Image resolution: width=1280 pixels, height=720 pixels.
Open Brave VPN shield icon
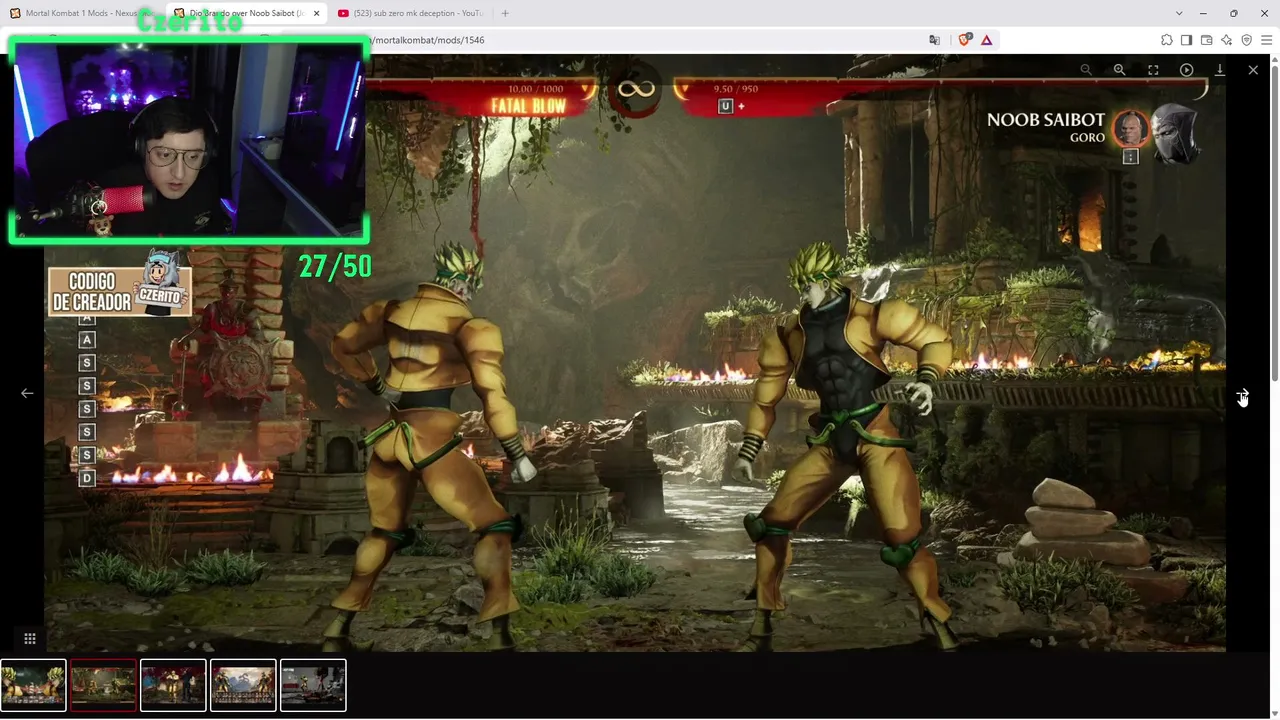(x=1246, y=40)
